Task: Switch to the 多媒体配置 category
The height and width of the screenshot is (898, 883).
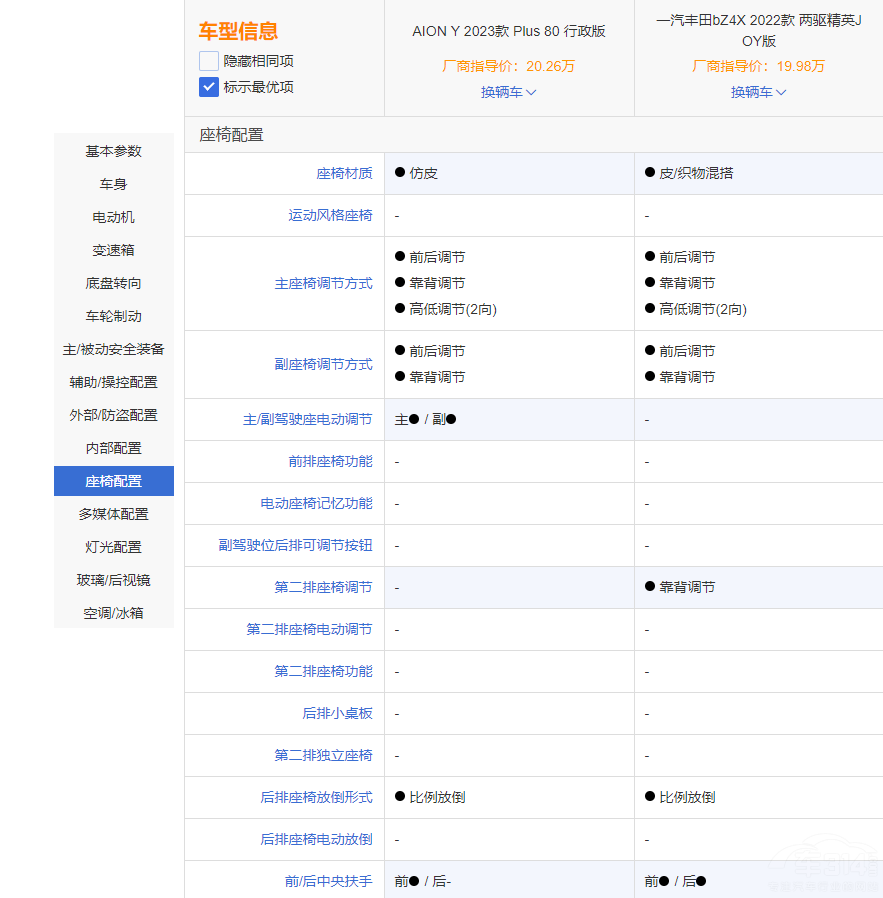Action: (113, 514)
